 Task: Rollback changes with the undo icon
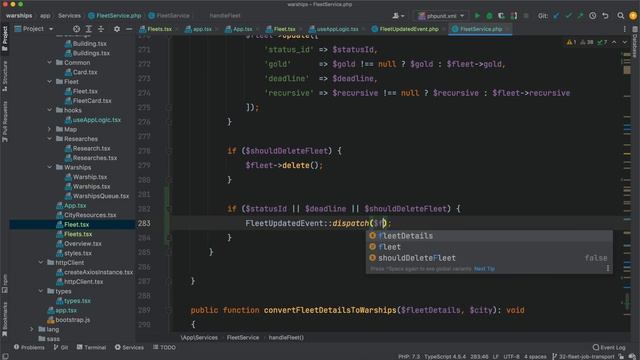click(x=605, y=16)
